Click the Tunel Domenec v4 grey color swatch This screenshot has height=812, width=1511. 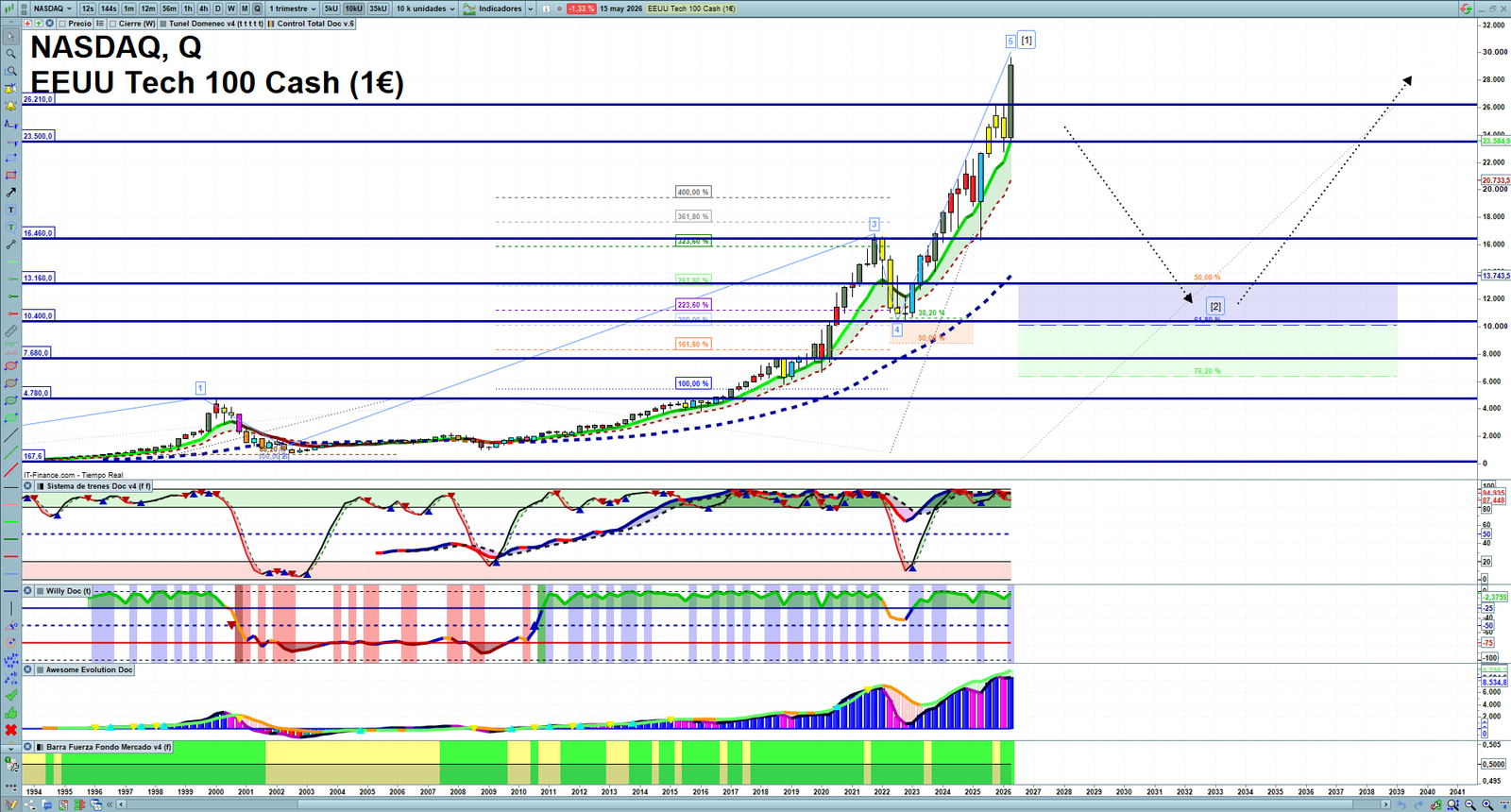point(163,24)
